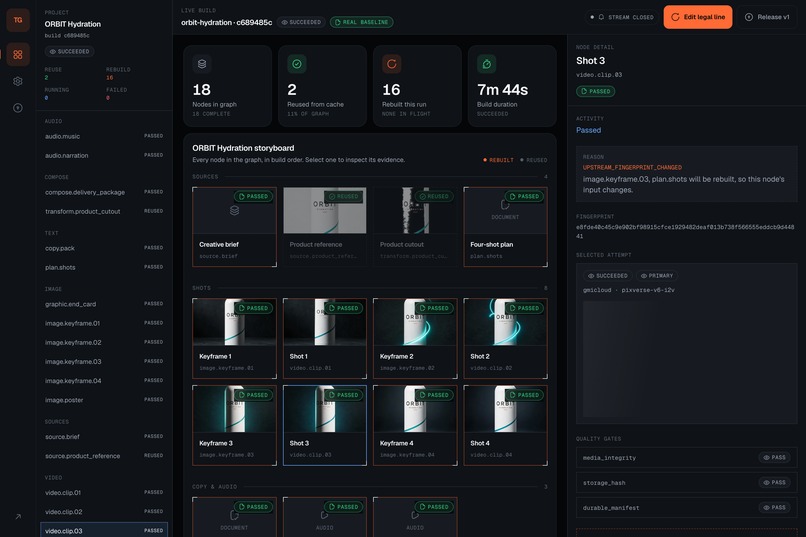The image size is (806, 537).
Task: Select compose.delivery_package node
Action: (104, 192)
